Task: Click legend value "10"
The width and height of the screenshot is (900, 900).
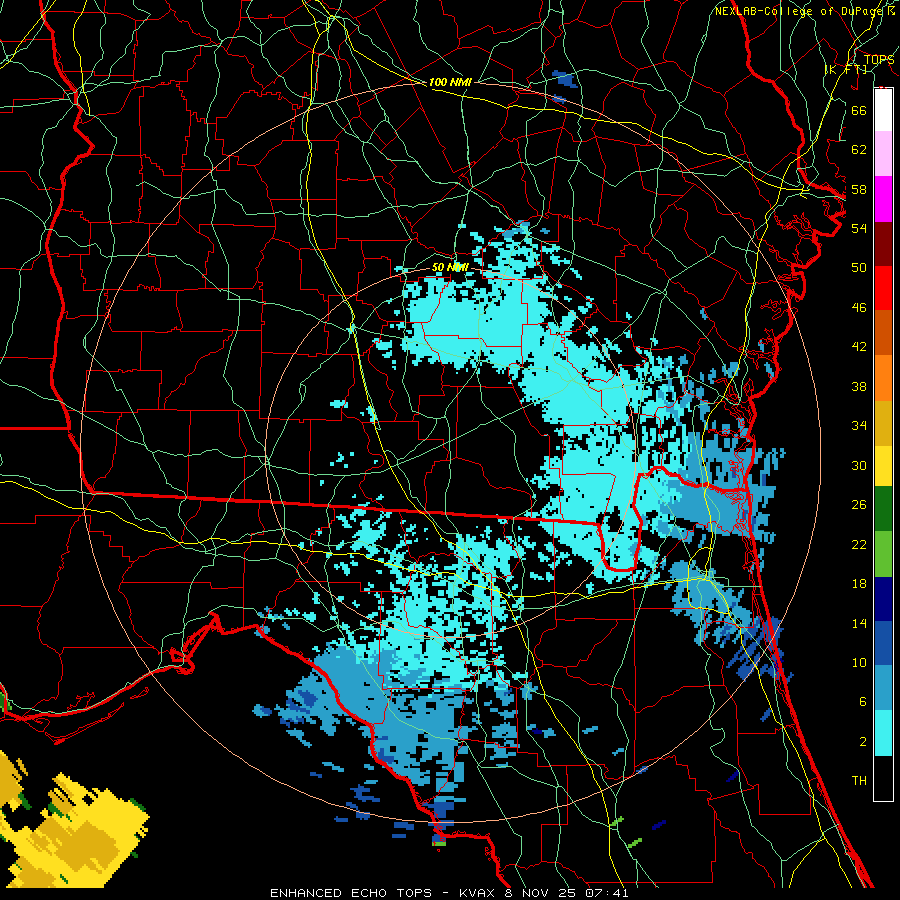Action: [859, 662]
